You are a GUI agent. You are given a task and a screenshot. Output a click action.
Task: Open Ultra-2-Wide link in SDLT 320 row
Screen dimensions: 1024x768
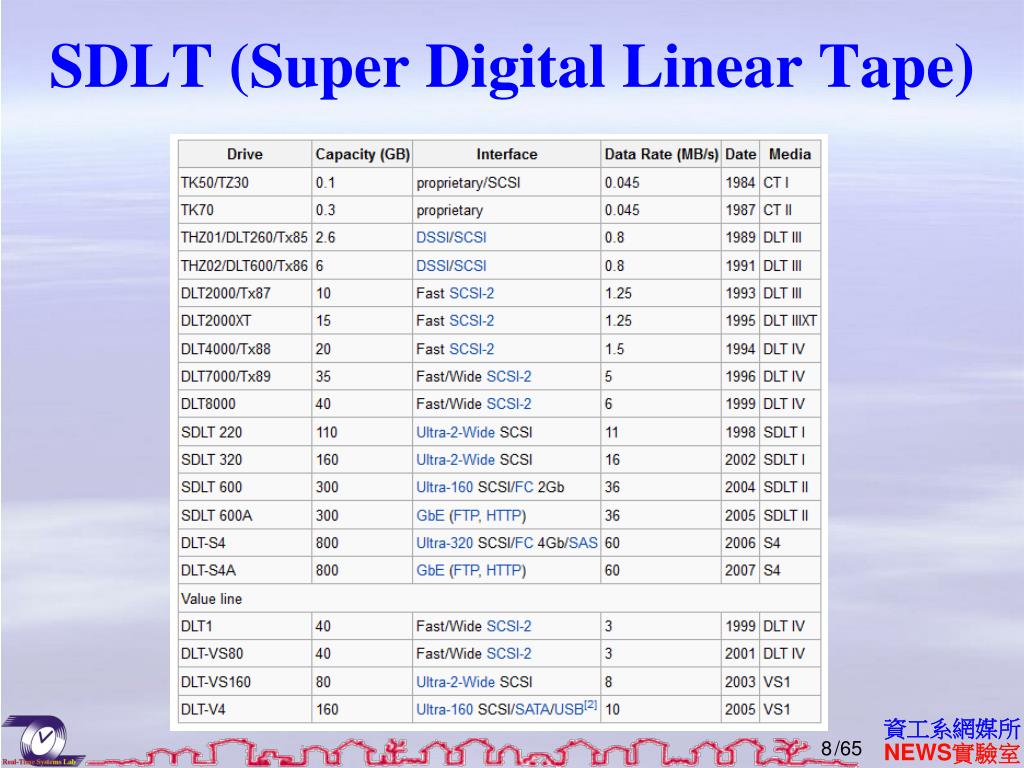pos(455,460)
